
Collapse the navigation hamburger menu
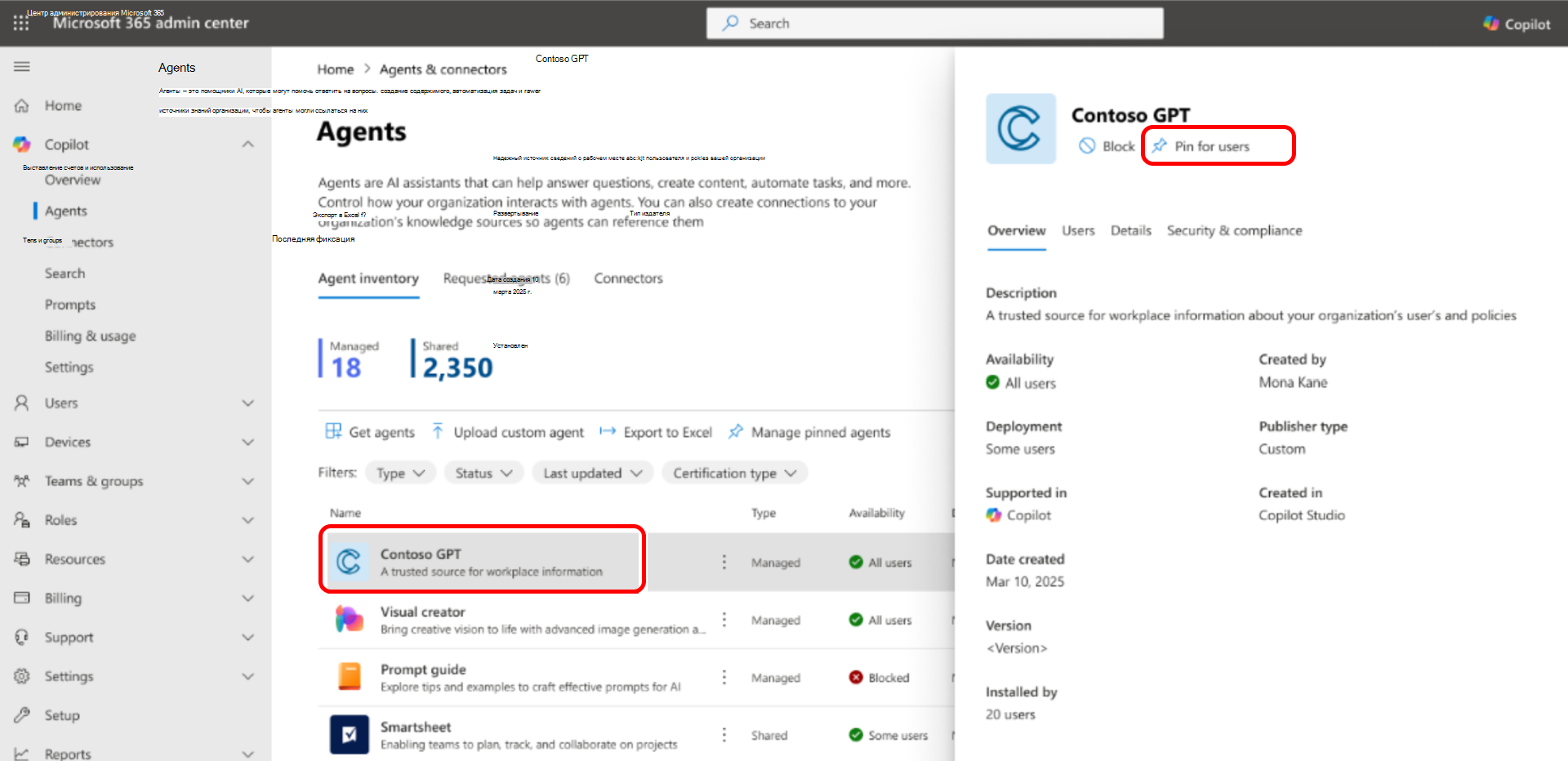pos(22,67)
